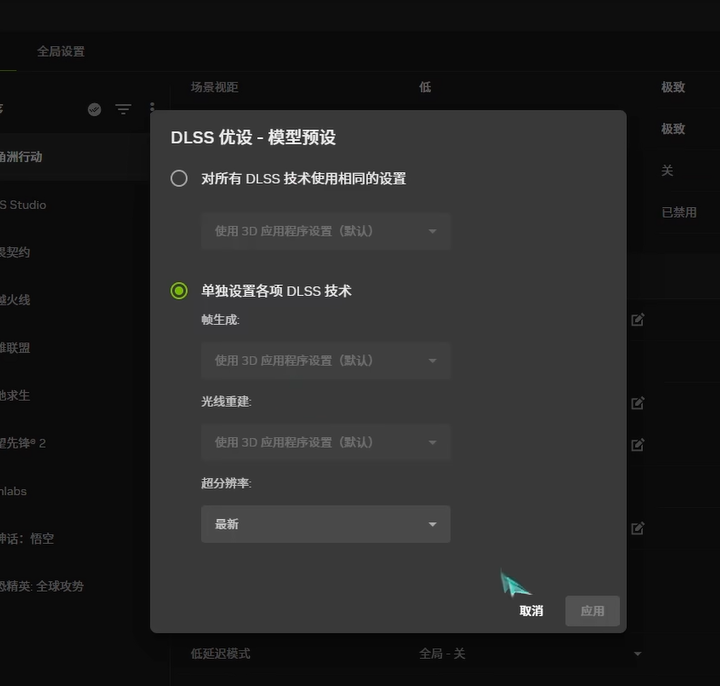Click the 低延迟模式 setting label
720x686 pixels.
coord(220,653)
